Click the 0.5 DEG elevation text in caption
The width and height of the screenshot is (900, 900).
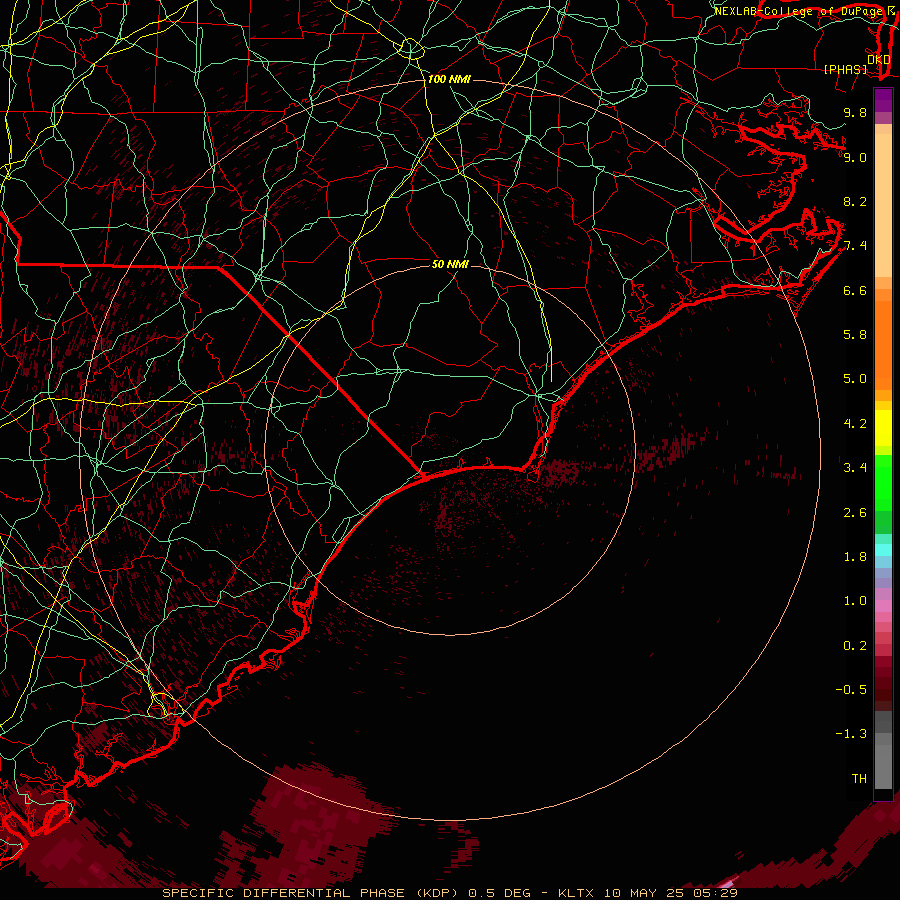click(501, 893)
